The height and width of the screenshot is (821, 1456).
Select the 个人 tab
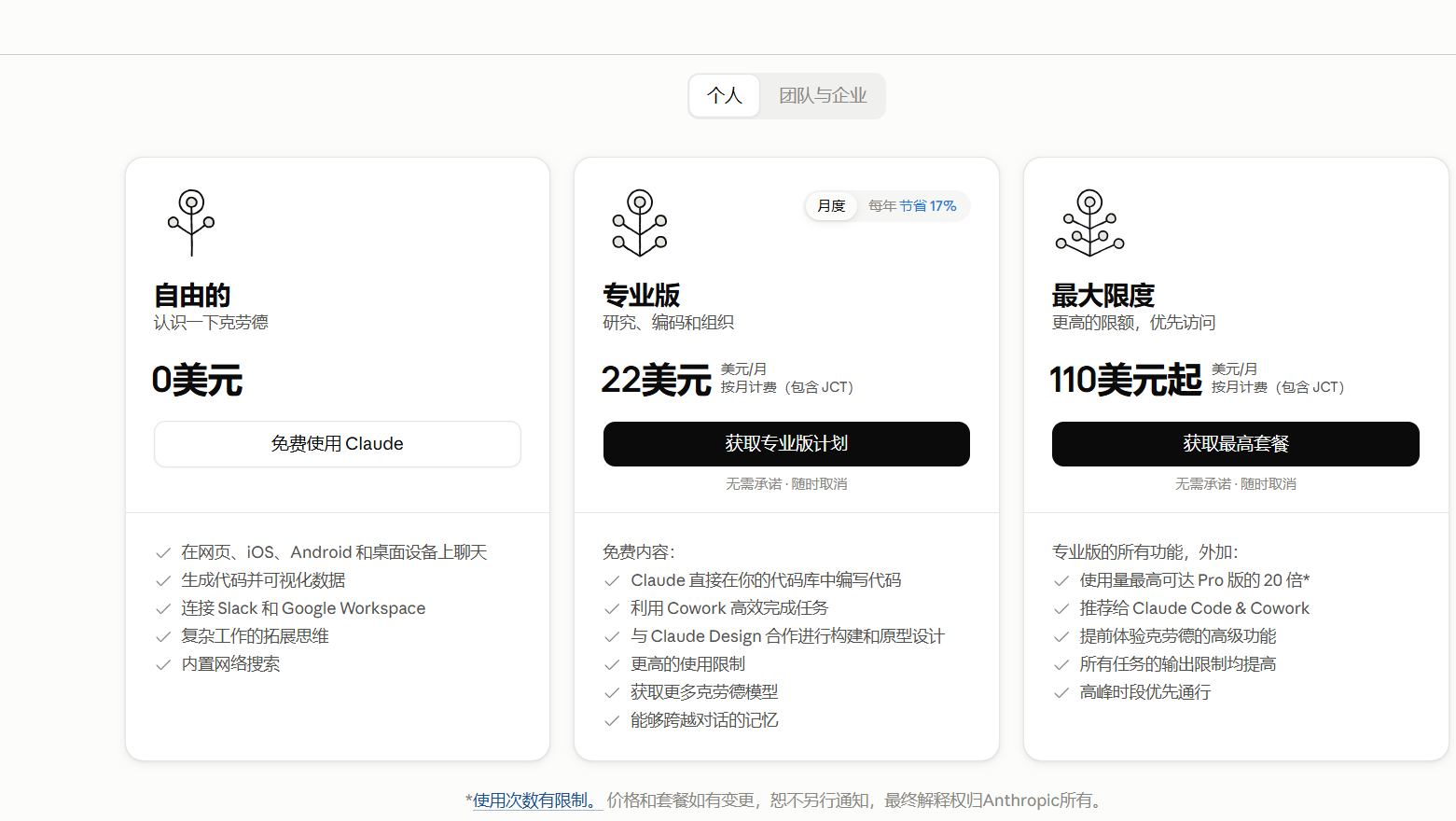[x=725, y=96]
